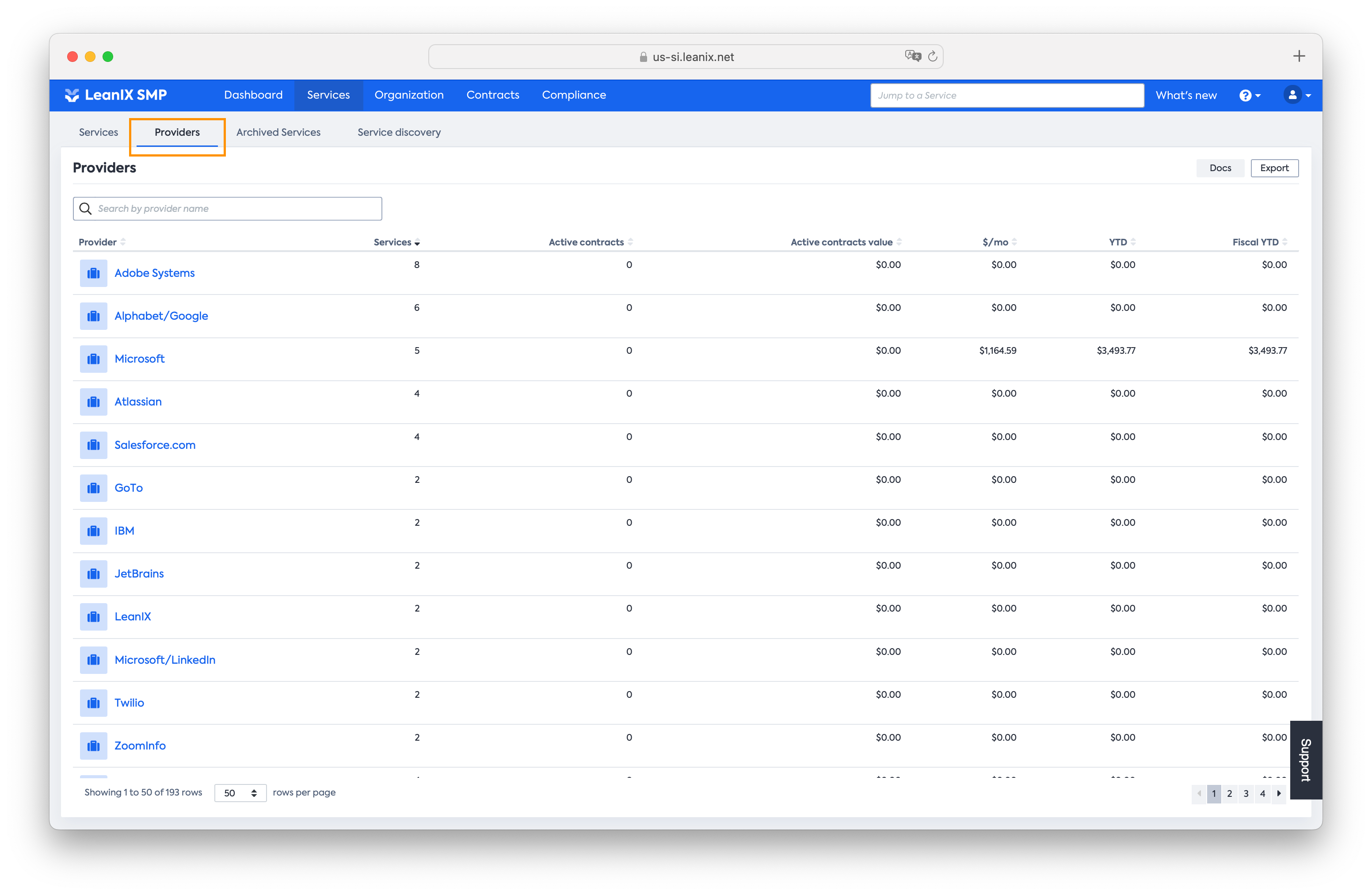
Task: Click the ZoomInfo provider briefcase icon
Action: click(93, 746)
